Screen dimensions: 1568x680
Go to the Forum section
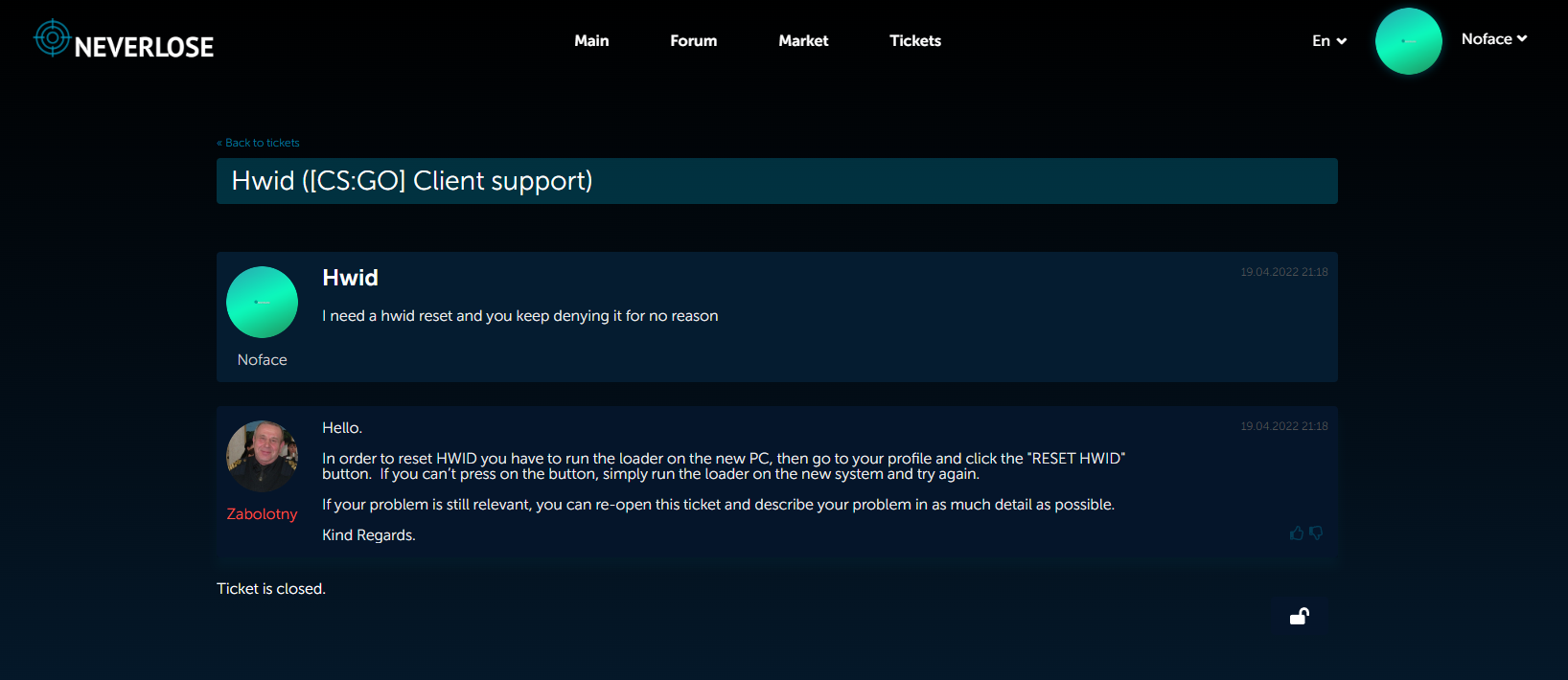click(693, 40)
